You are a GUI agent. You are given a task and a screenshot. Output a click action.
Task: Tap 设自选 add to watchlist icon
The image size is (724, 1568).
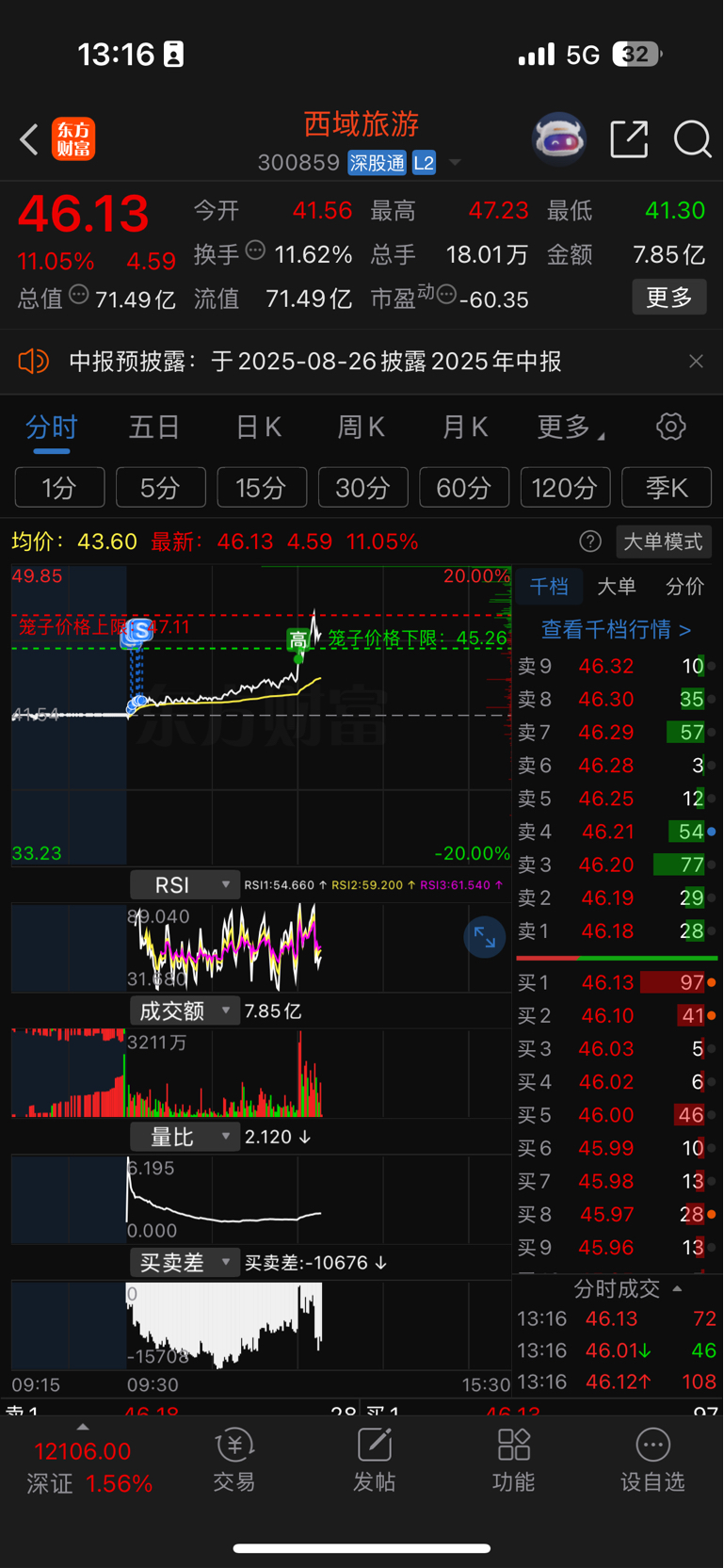coord(652,1460)
